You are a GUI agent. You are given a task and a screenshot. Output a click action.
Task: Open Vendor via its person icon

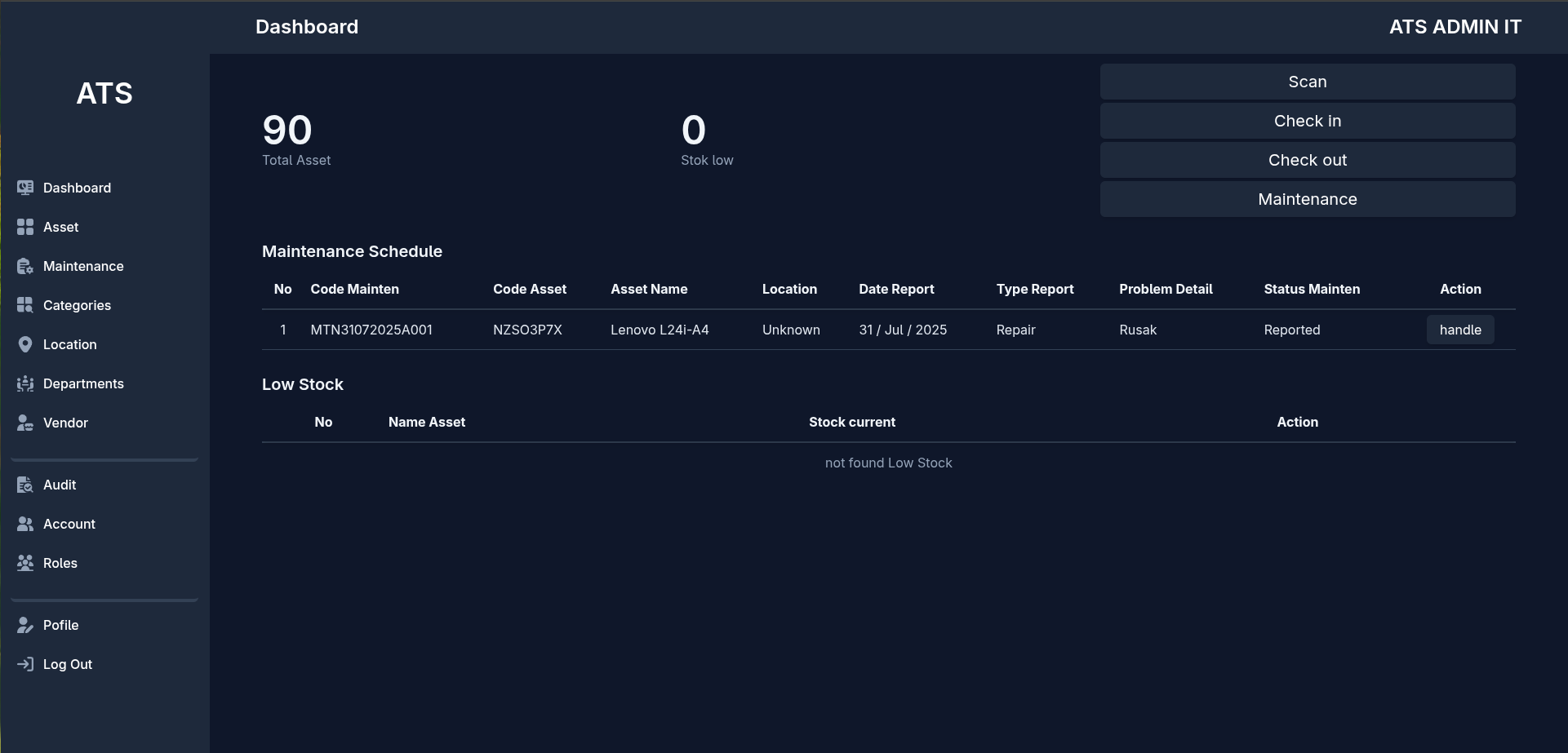pyautogui.click(x=25, y=422)
